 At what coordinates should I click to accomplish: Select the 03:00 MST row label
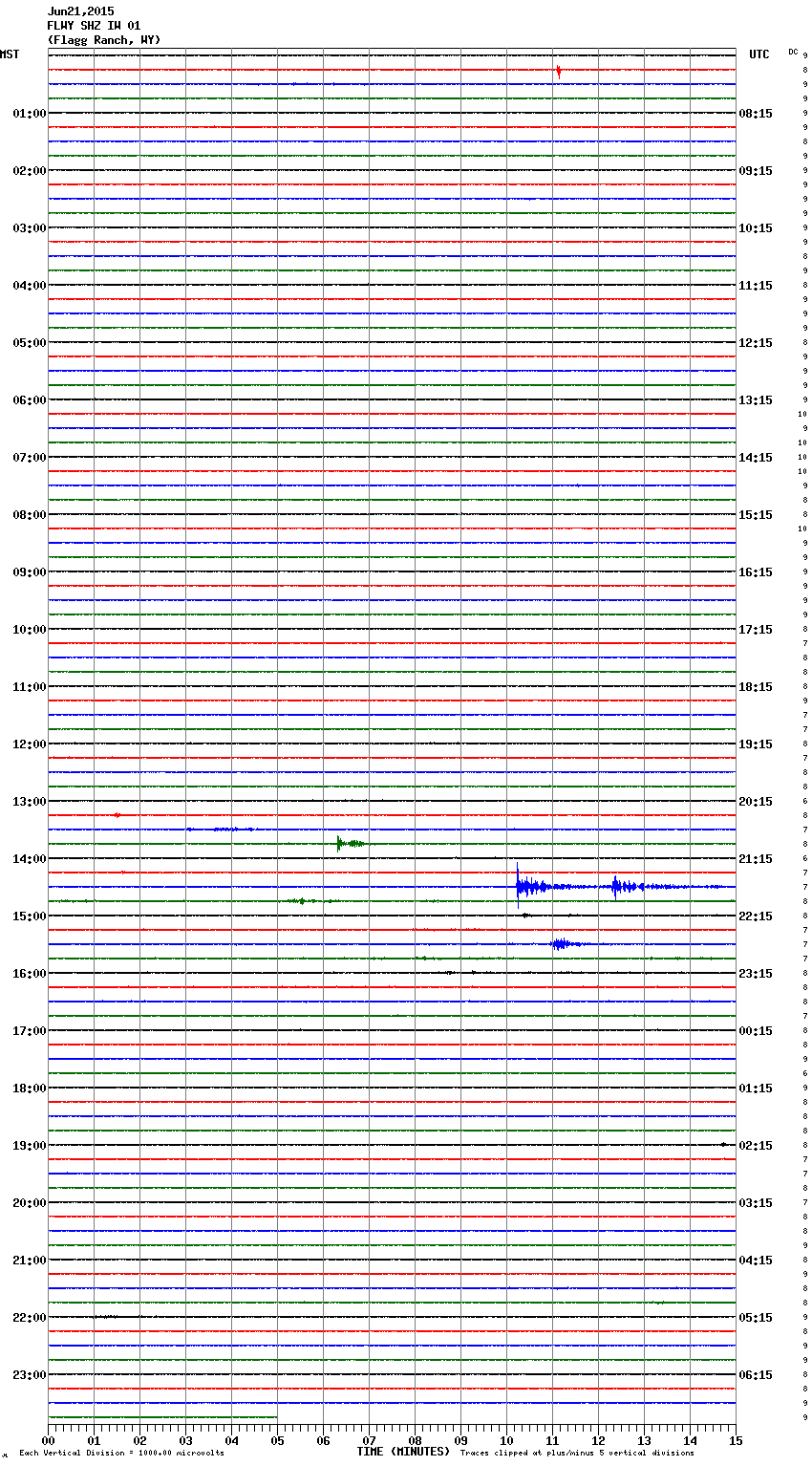[30, 228]
